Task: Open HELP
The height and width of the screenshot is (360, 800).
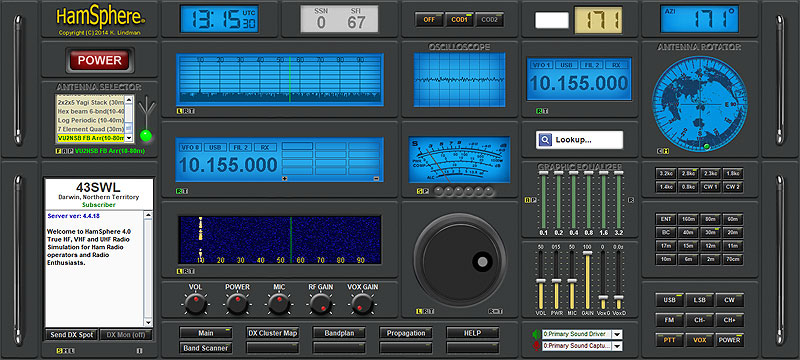Action: [x=472, y=333]
